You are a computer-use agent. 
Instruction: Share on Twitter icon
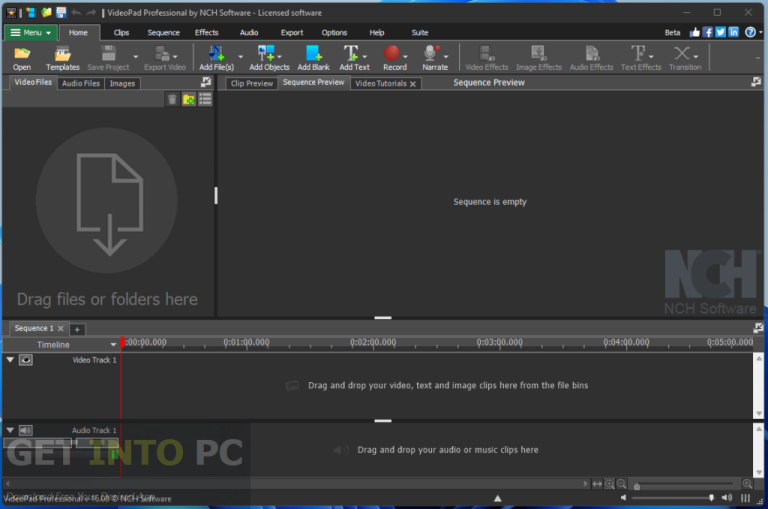pos(720,32)
